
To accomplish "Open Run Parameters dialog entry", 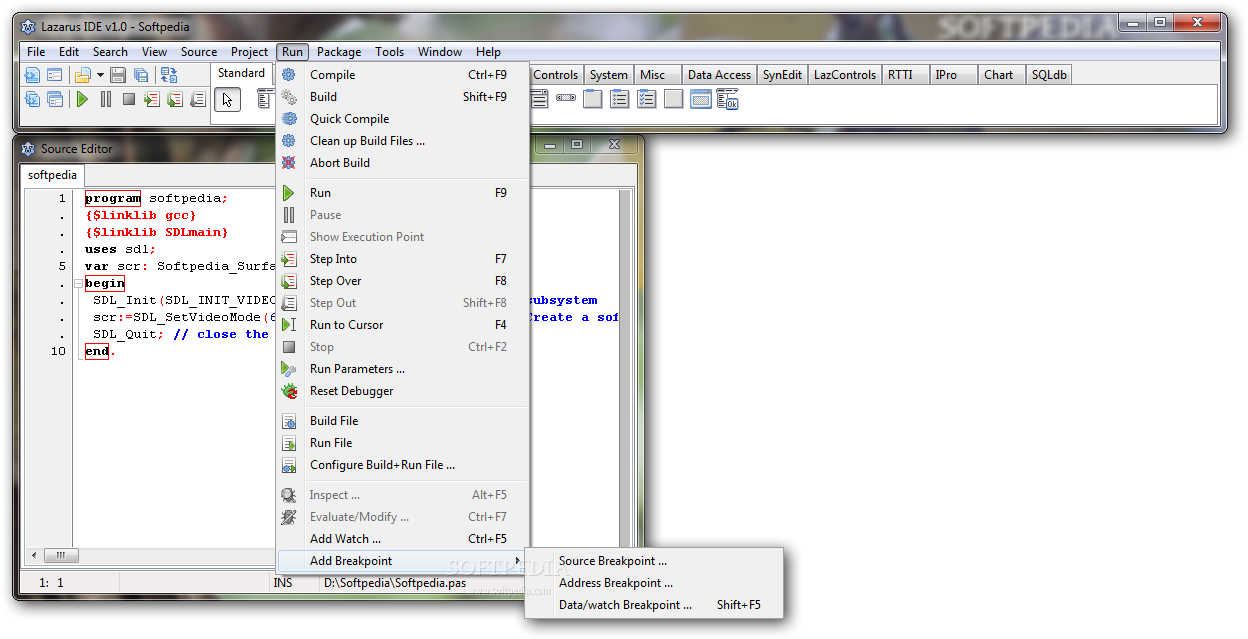I will point(402,369).
